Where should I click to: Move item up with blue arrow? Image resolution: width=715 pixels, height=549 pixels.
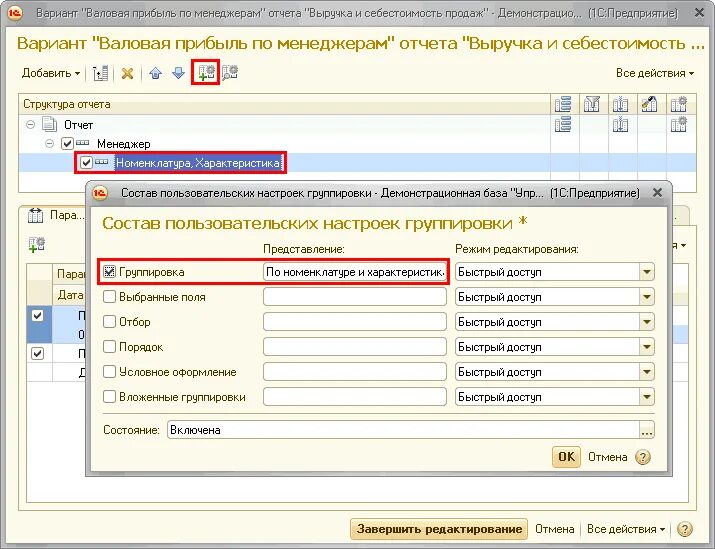(x=155, y=73)
